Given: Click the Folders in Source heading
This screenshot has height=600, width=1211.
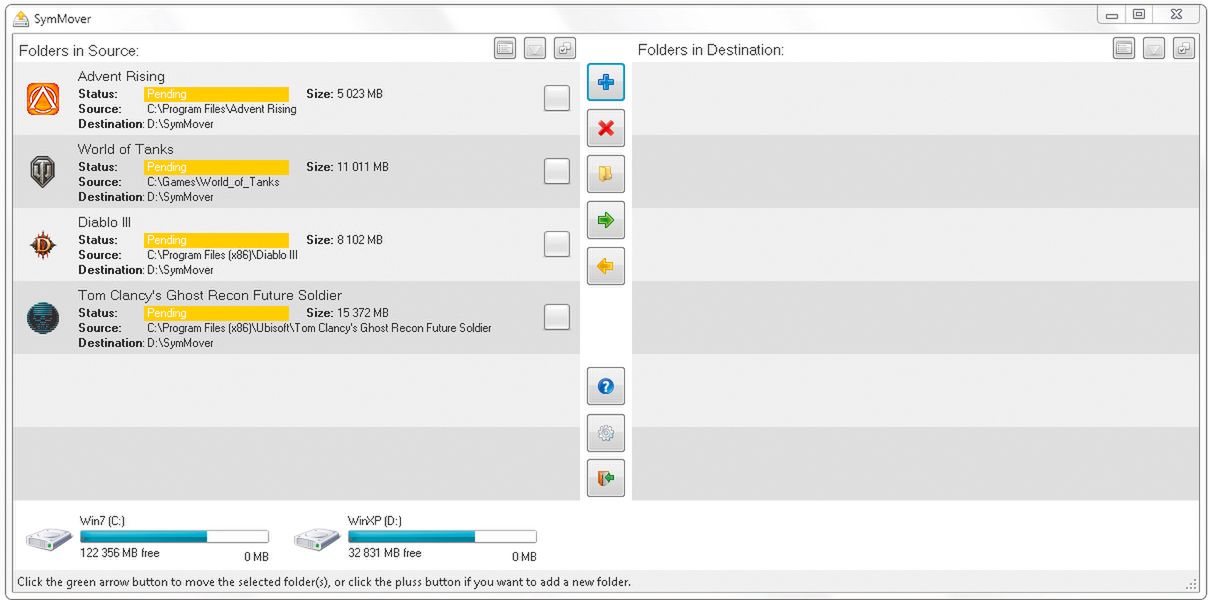Looking at the screenshot, I should tap(78, 50).
